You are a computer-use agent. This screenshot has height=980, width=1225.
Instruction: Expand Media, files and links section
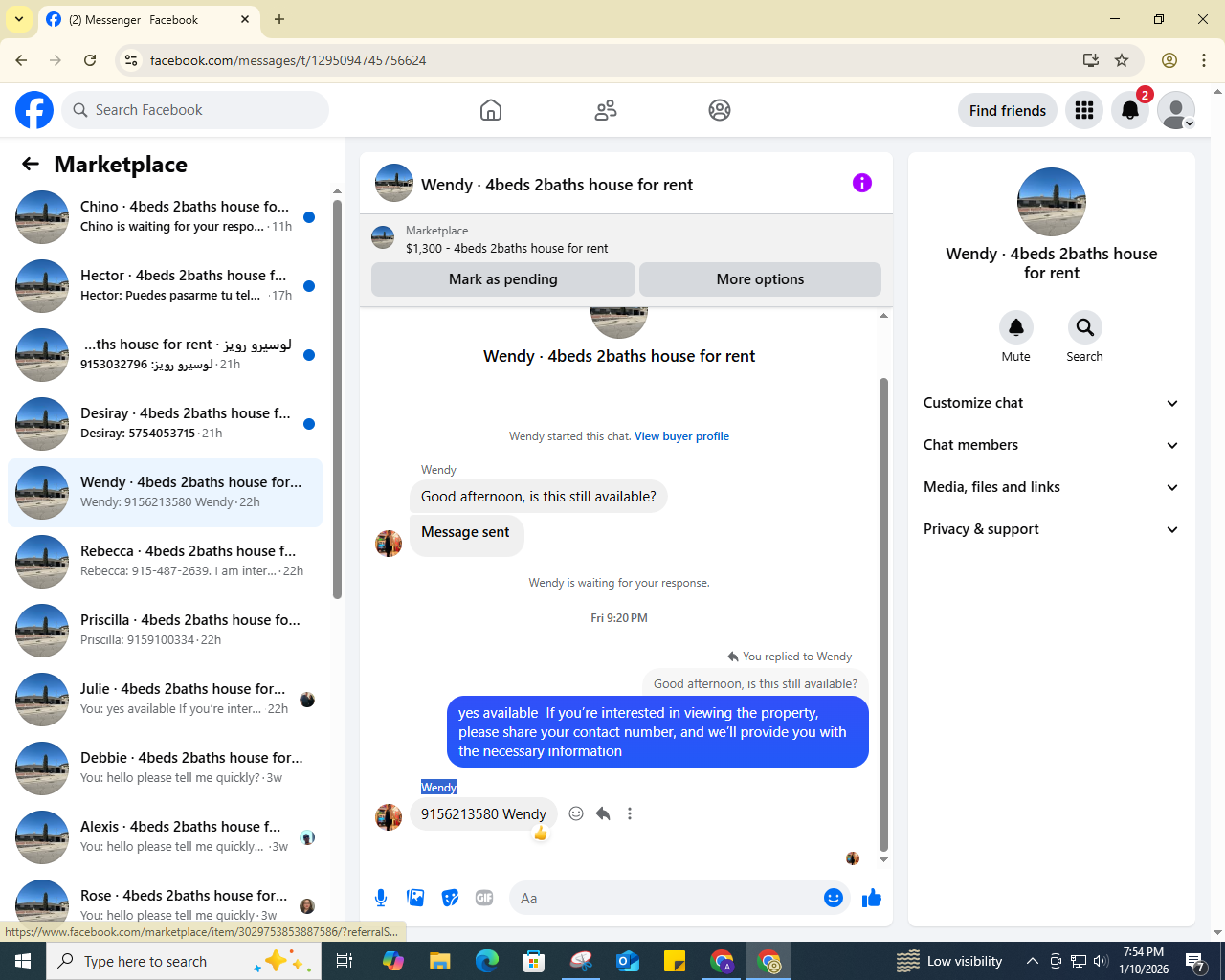pos(1051,487)
